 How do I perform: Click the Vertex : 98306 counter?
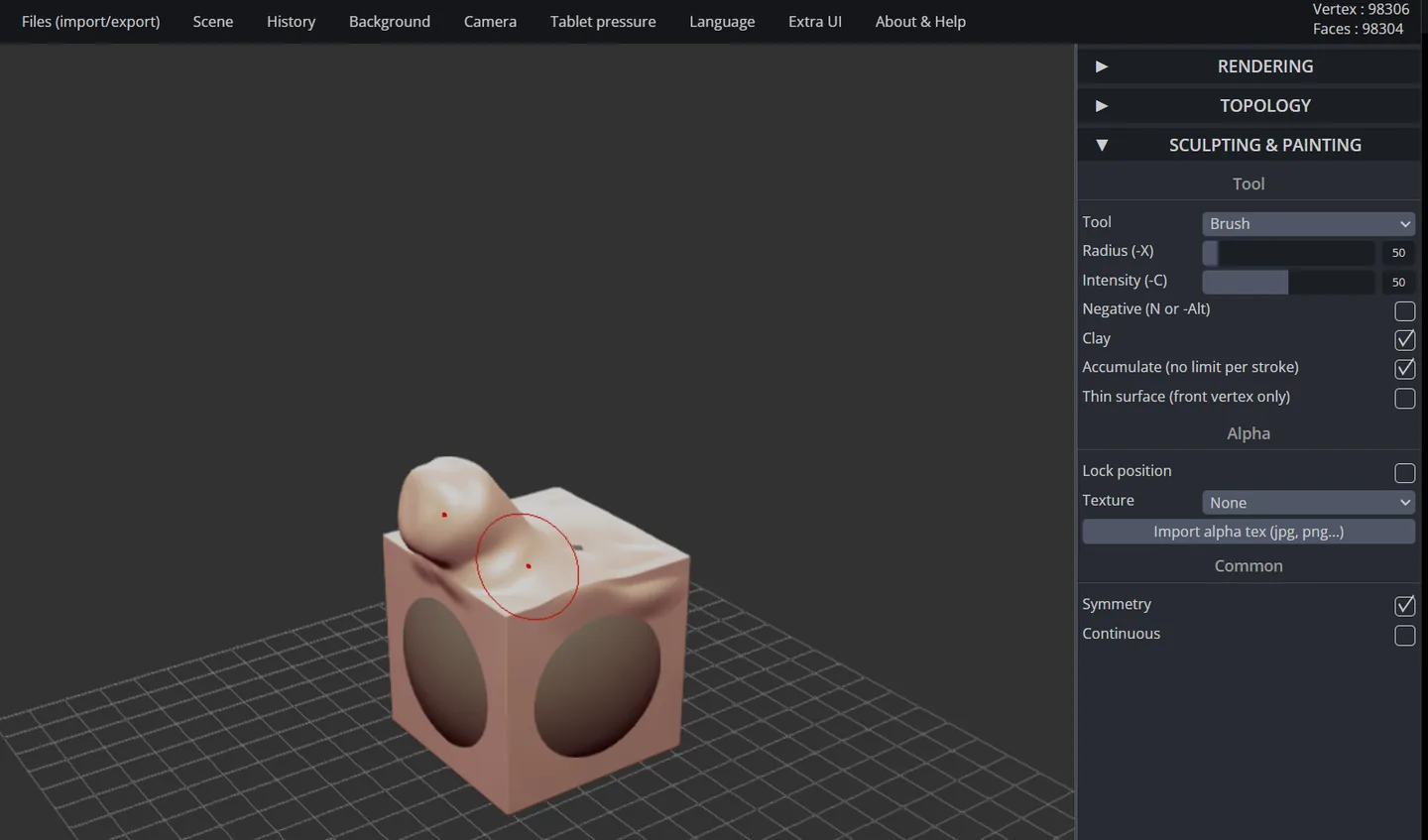coord(1361,9)
